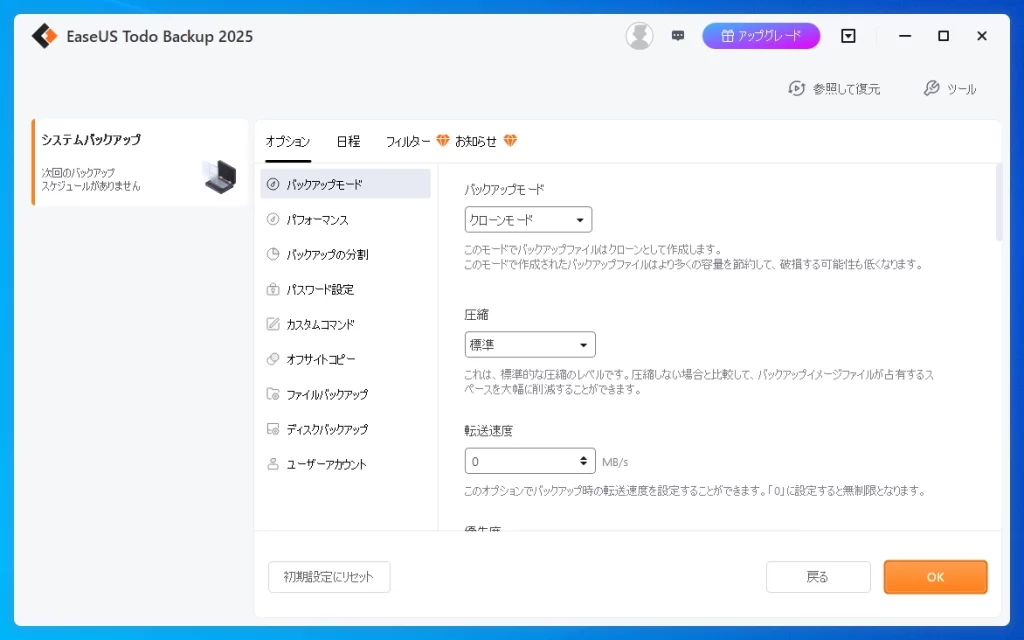Open the feedback message icon
The height and width of the screenshot is (640, 1024).
[678, 36]
